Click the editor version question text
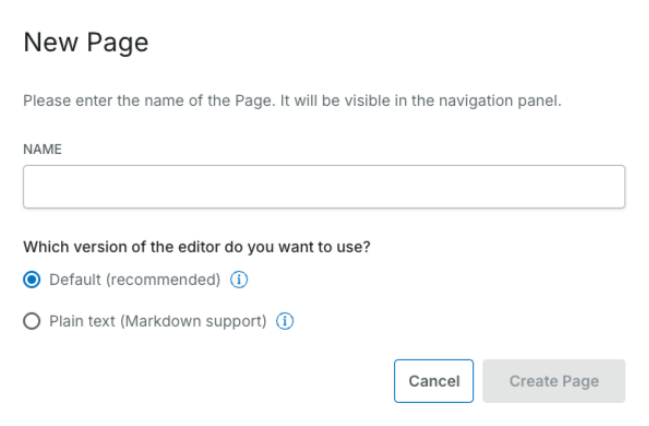 (197, 247)
